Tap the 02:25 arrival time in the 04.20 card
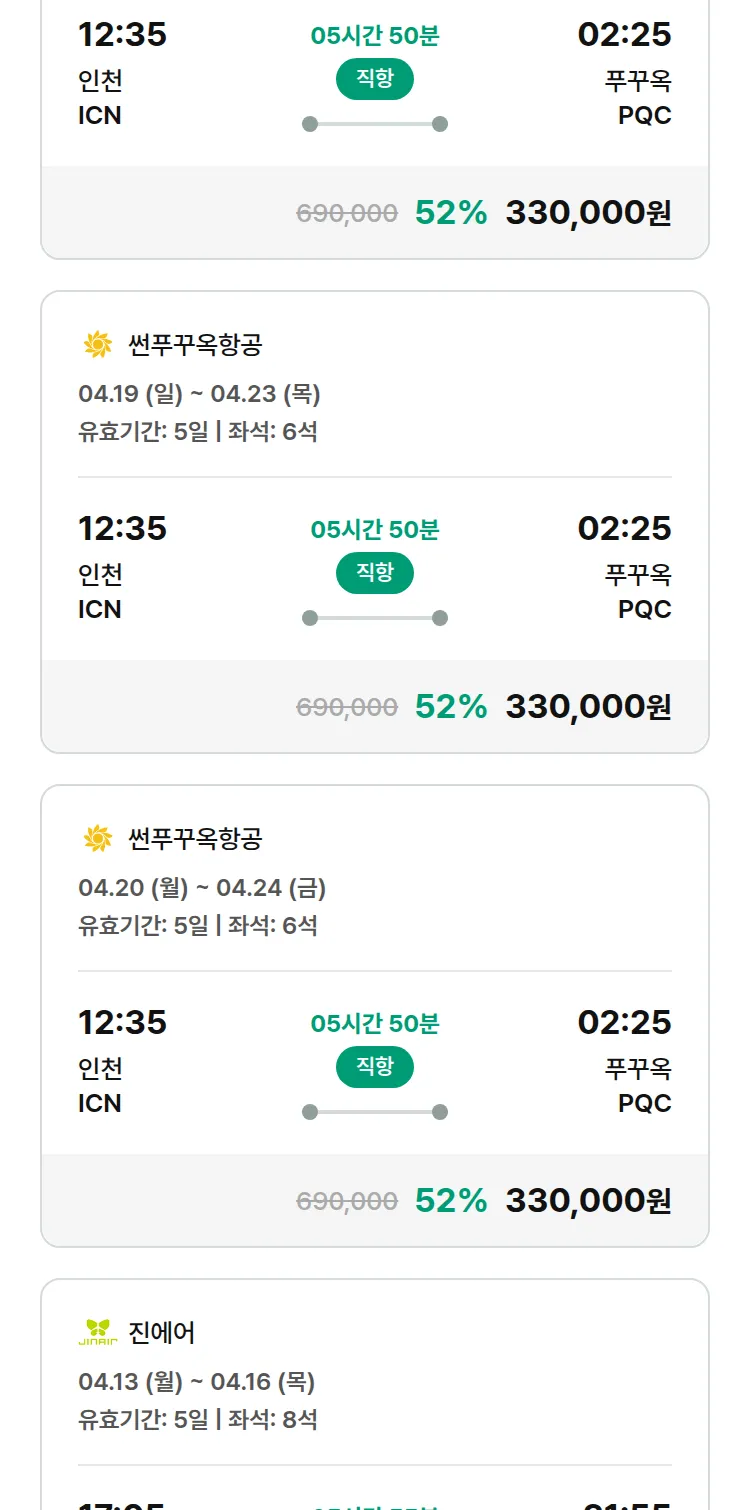 click(x=624, y=1022)
